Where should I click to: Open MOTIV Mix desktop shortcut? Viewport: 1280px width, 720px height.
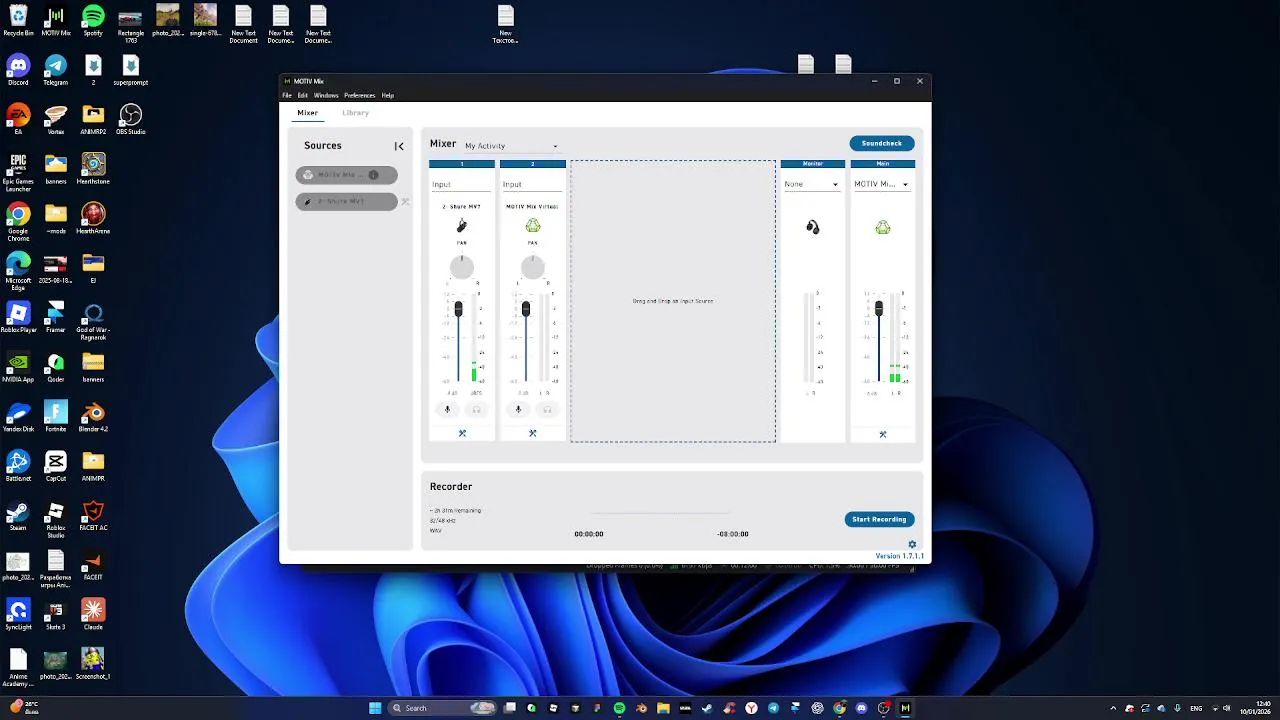[56, 20]
